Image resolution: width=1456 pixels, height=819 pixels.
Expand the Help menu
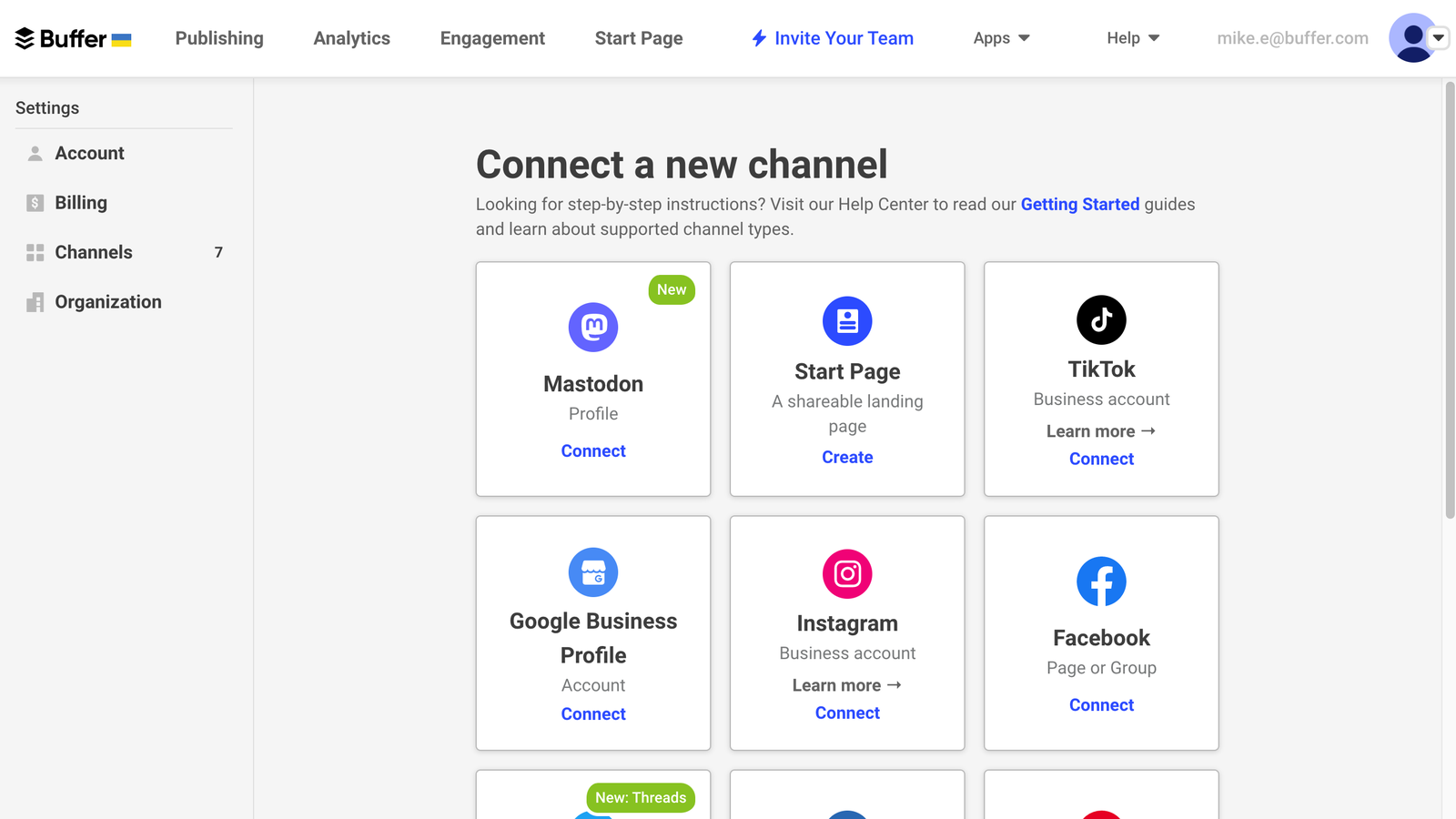click(1131, 38)
